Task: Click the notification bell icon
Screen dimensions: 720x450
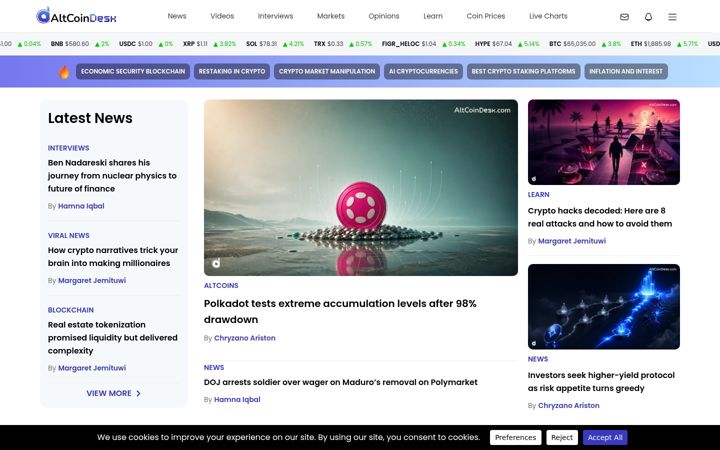Action: (x=648, y=17)
